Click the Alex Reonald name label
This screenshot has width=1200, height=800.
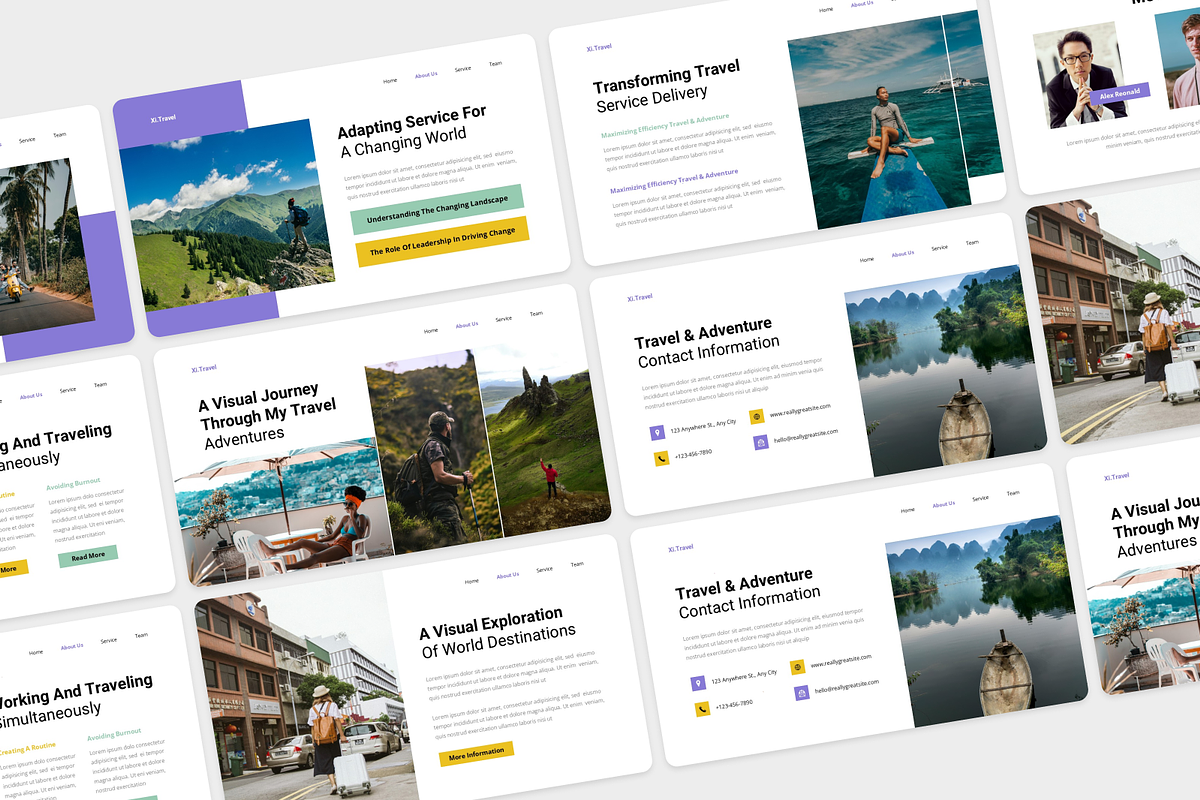1119,95
